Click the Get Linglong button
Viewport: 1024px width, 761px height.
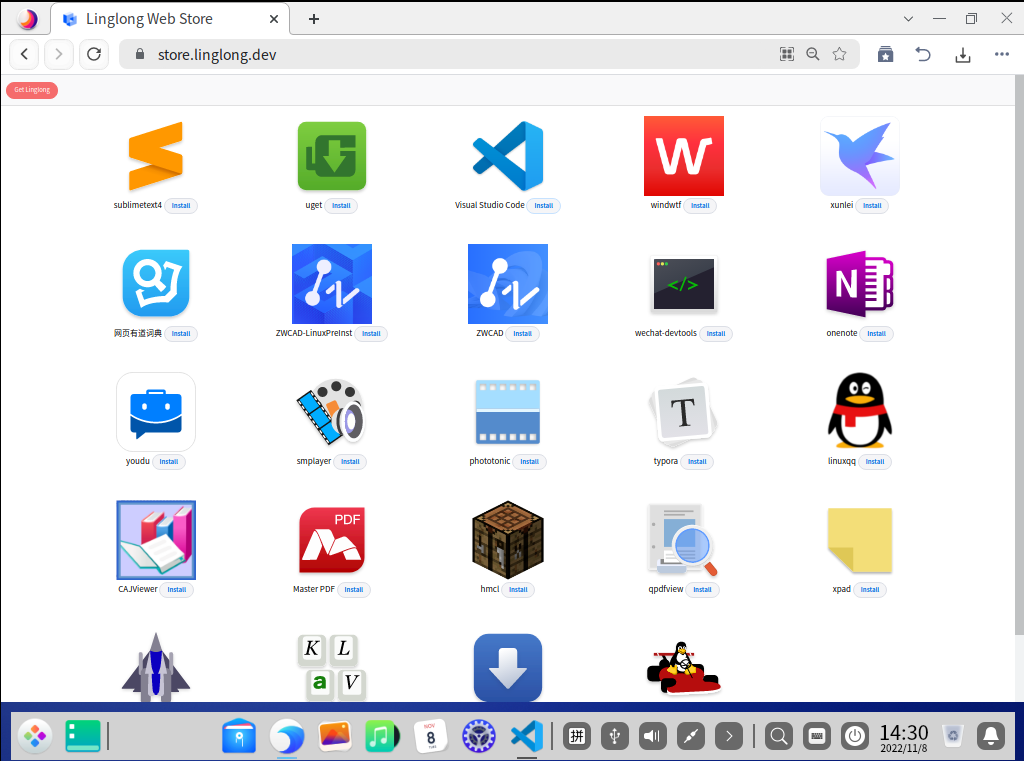coord(32,90)
